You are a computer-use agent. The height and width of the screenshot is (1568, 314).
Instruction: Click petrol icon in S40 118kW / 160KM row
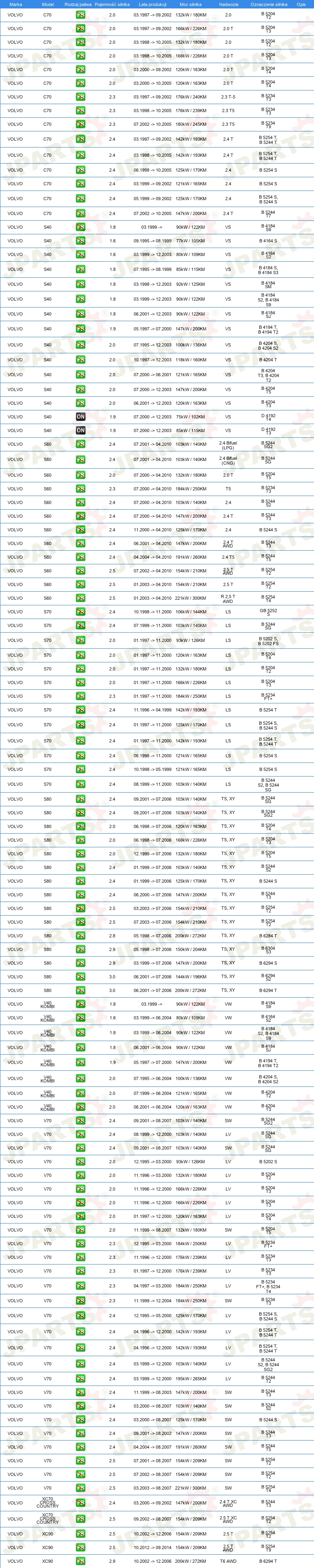click(x=80, y=360)
